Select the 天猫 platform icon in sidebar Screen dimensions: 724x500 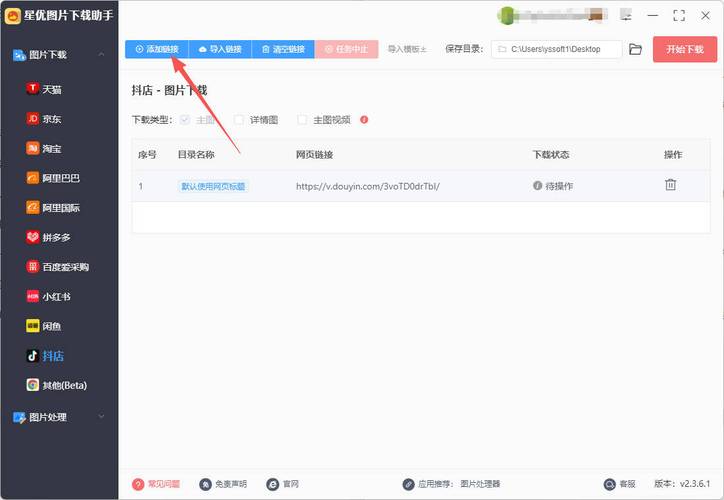coord(33,89)
